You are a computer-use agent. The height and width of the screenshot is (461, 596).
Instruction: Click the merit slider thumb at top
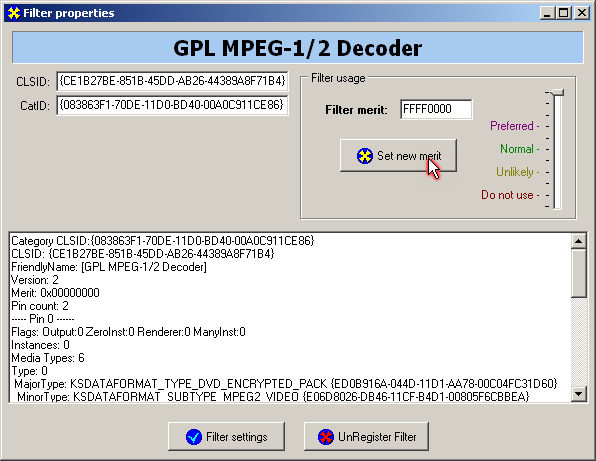(x=558, y=92)
